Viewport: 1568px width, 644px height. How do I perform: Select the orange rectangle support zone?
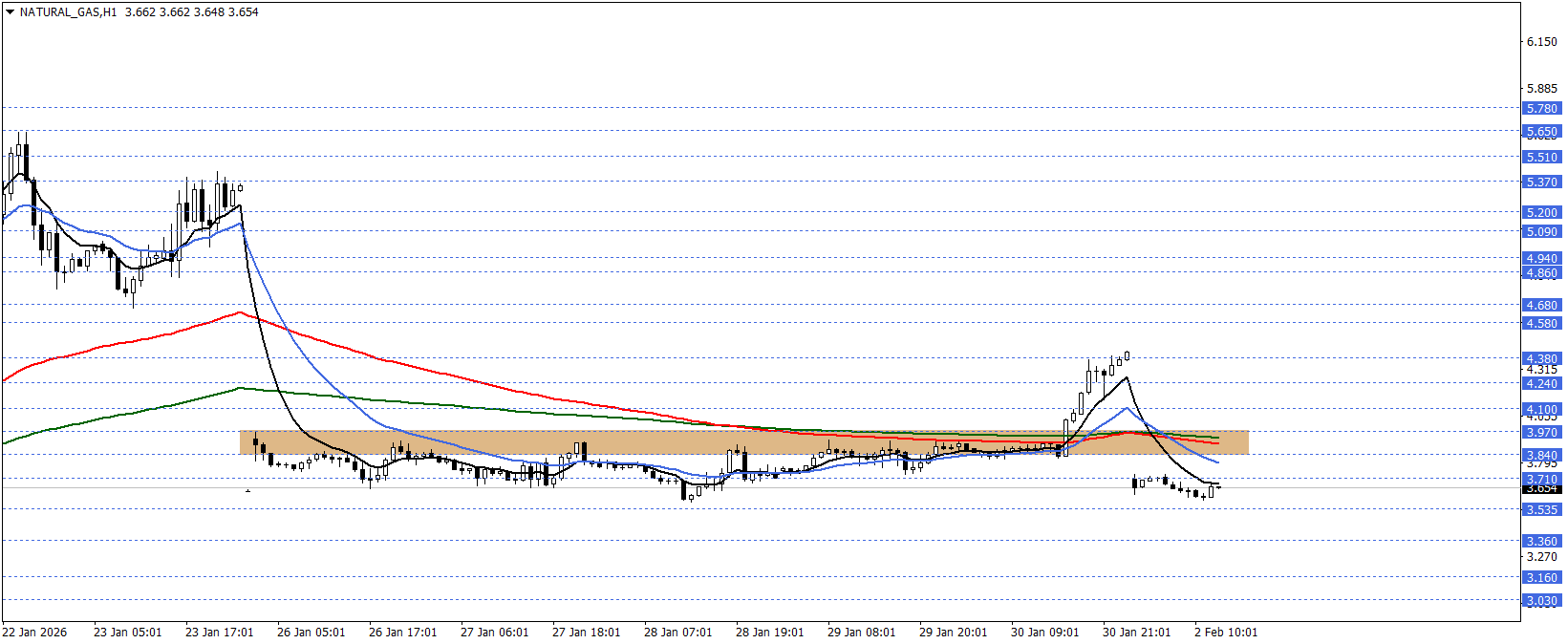coord(743,441)
